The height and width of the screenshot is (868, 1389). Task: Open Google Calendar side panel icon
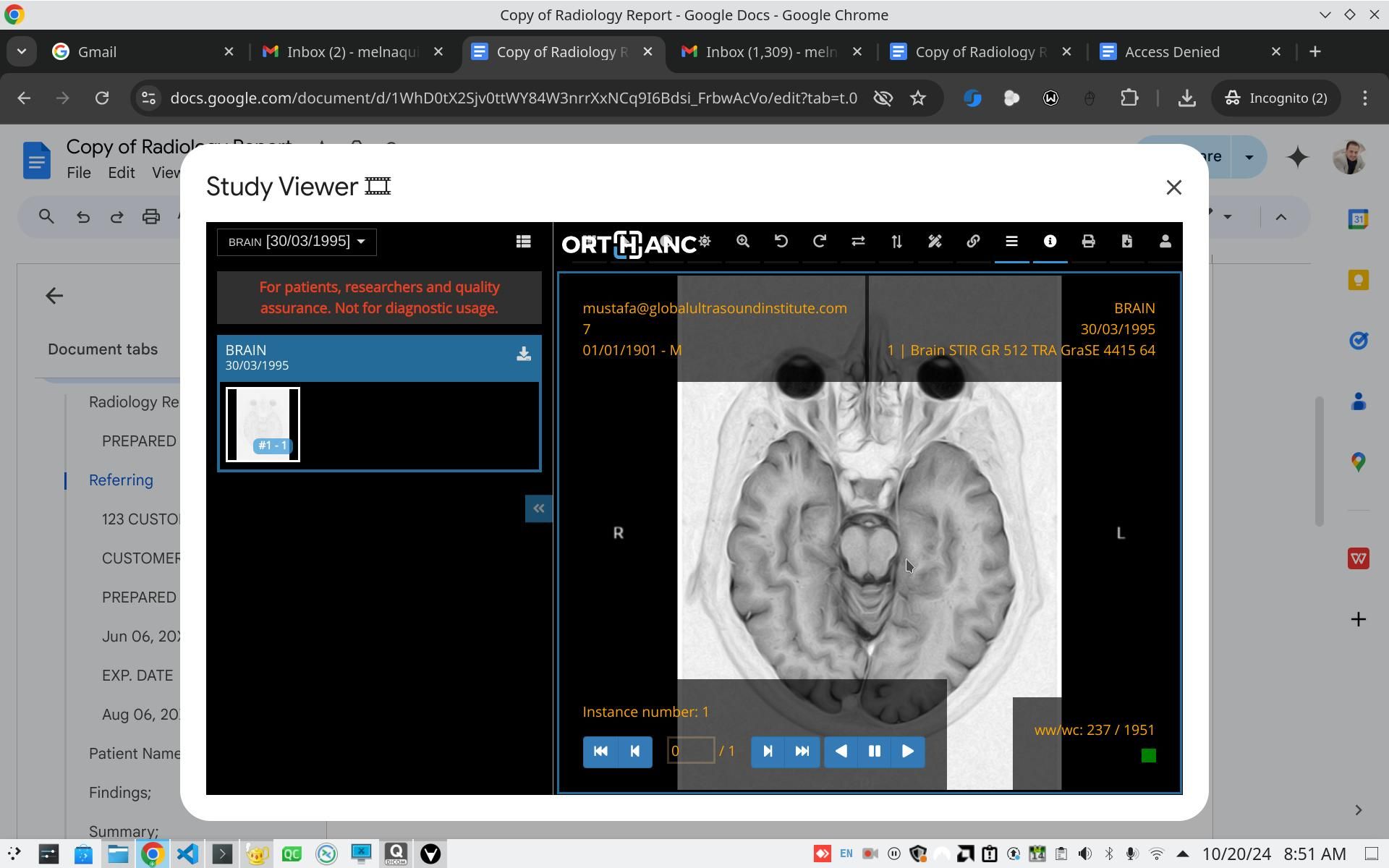(1358, 219)
